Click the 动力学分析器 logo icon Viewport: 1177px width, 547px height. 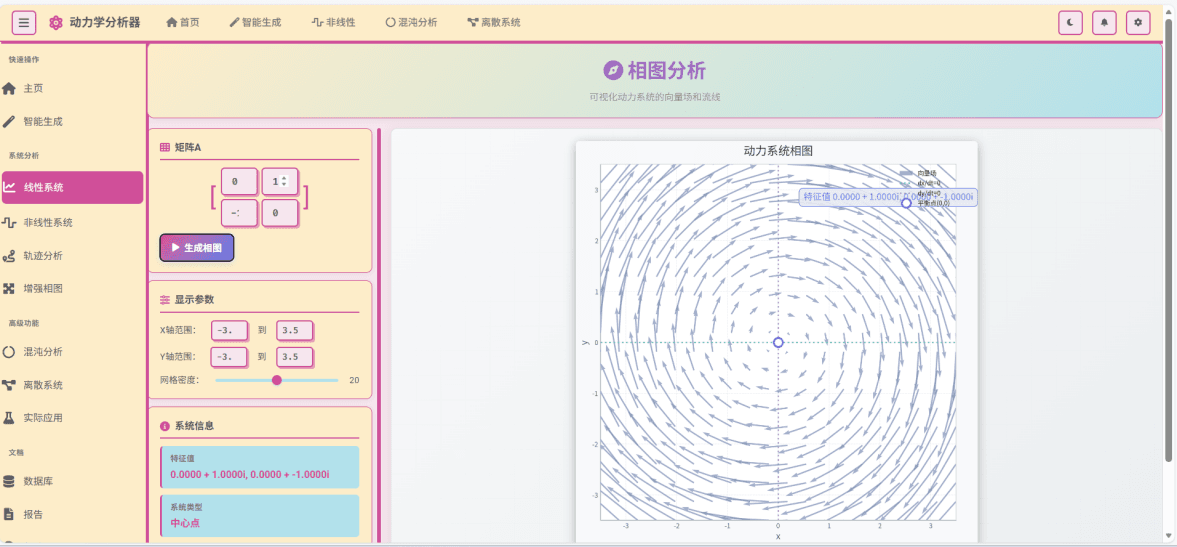56,23
